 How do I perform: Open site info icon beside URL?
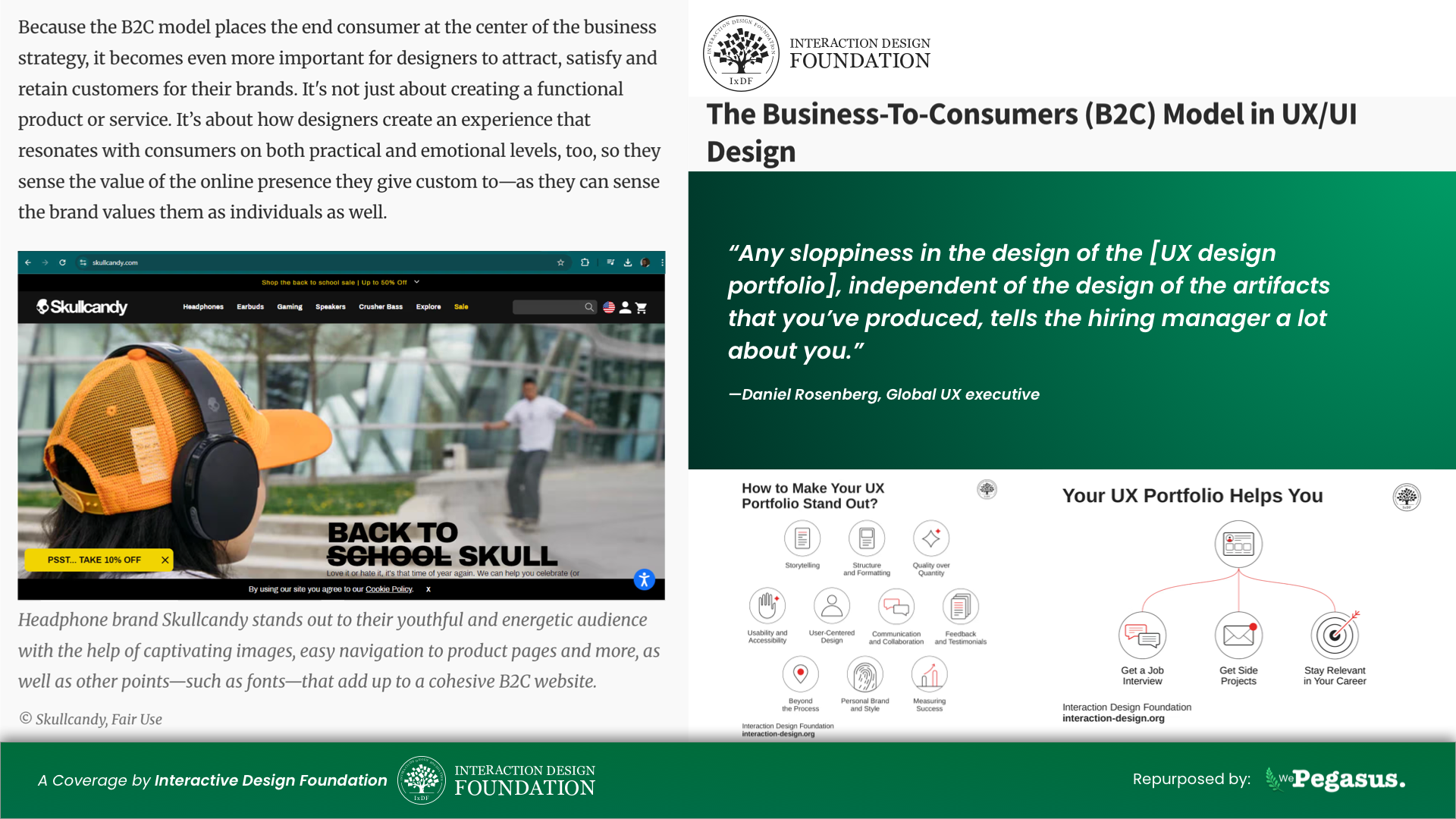83,262
